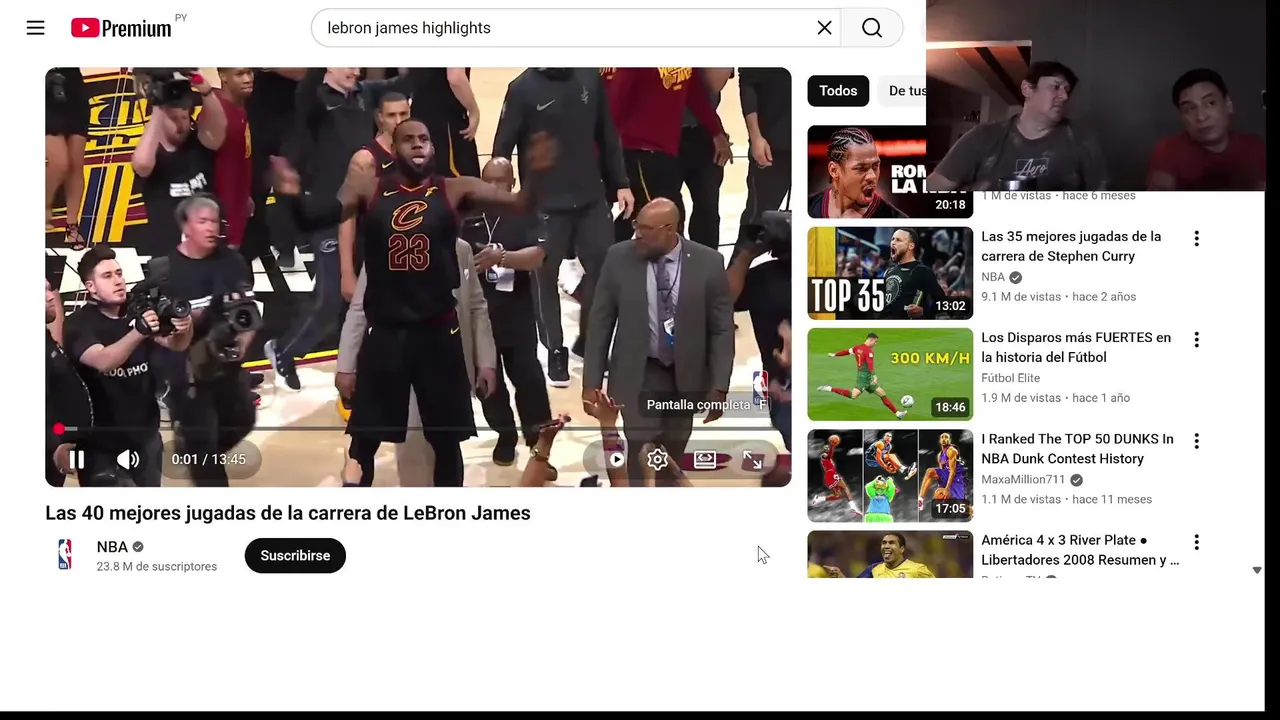Open options for Stephen Curry video
Viewport: 1280px width, 720px height.
pos(1196,238)
